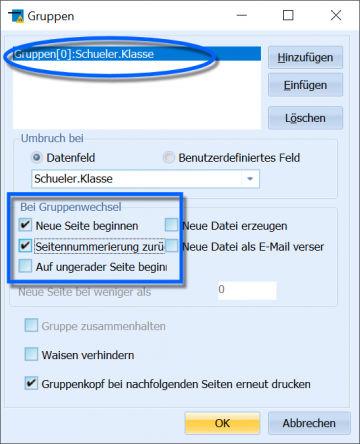Select Gruppen[0]:Schueler.Klasse list entry
Screen dimensions: 360x444
coord(137,54)
